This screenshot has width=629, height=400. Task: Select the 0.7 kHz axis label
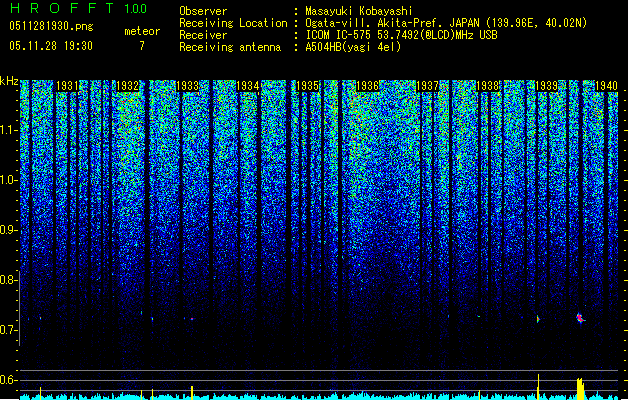click(9, 330)
